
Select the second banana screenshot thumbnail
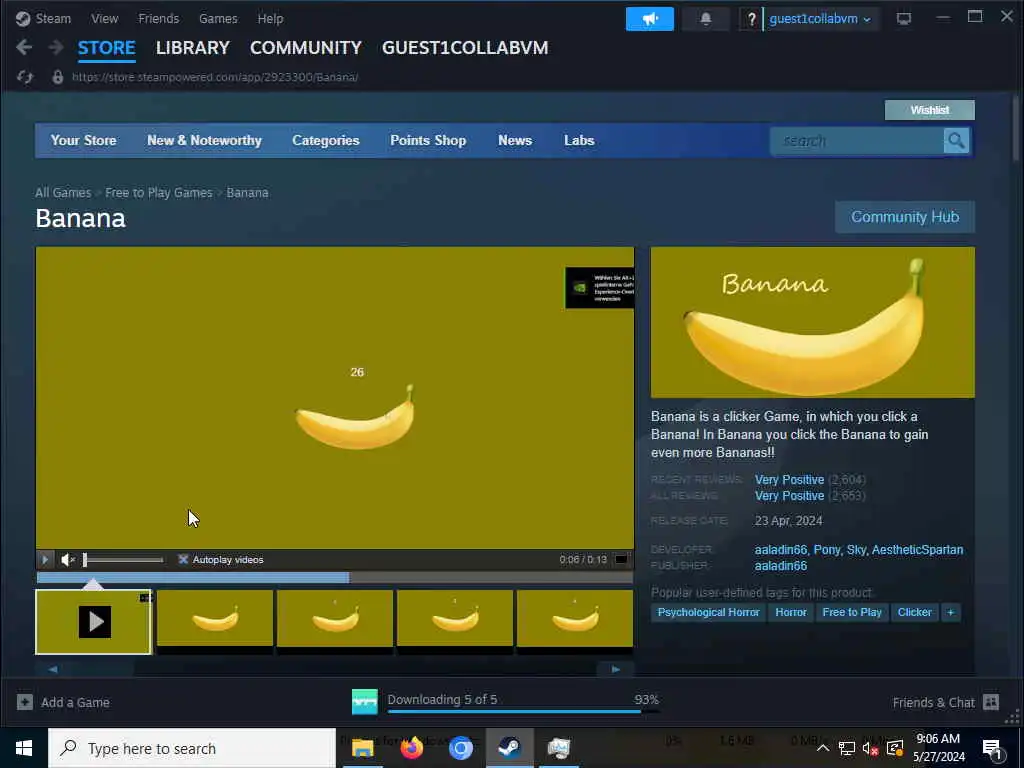[334, 618]
